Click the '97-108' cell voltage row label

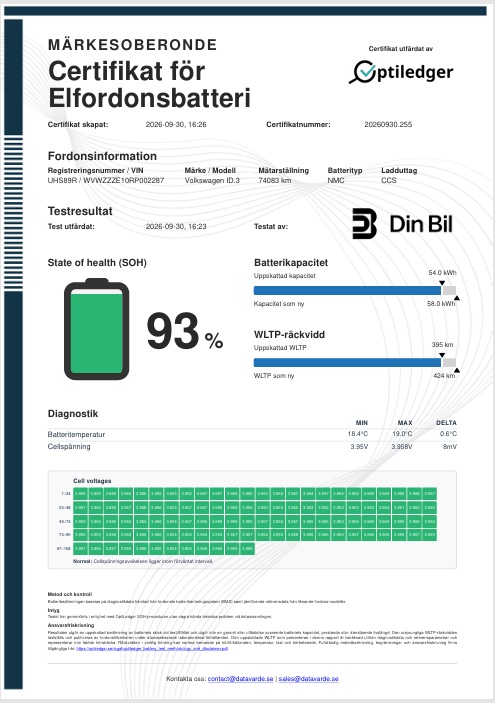[x=65, y=548]
